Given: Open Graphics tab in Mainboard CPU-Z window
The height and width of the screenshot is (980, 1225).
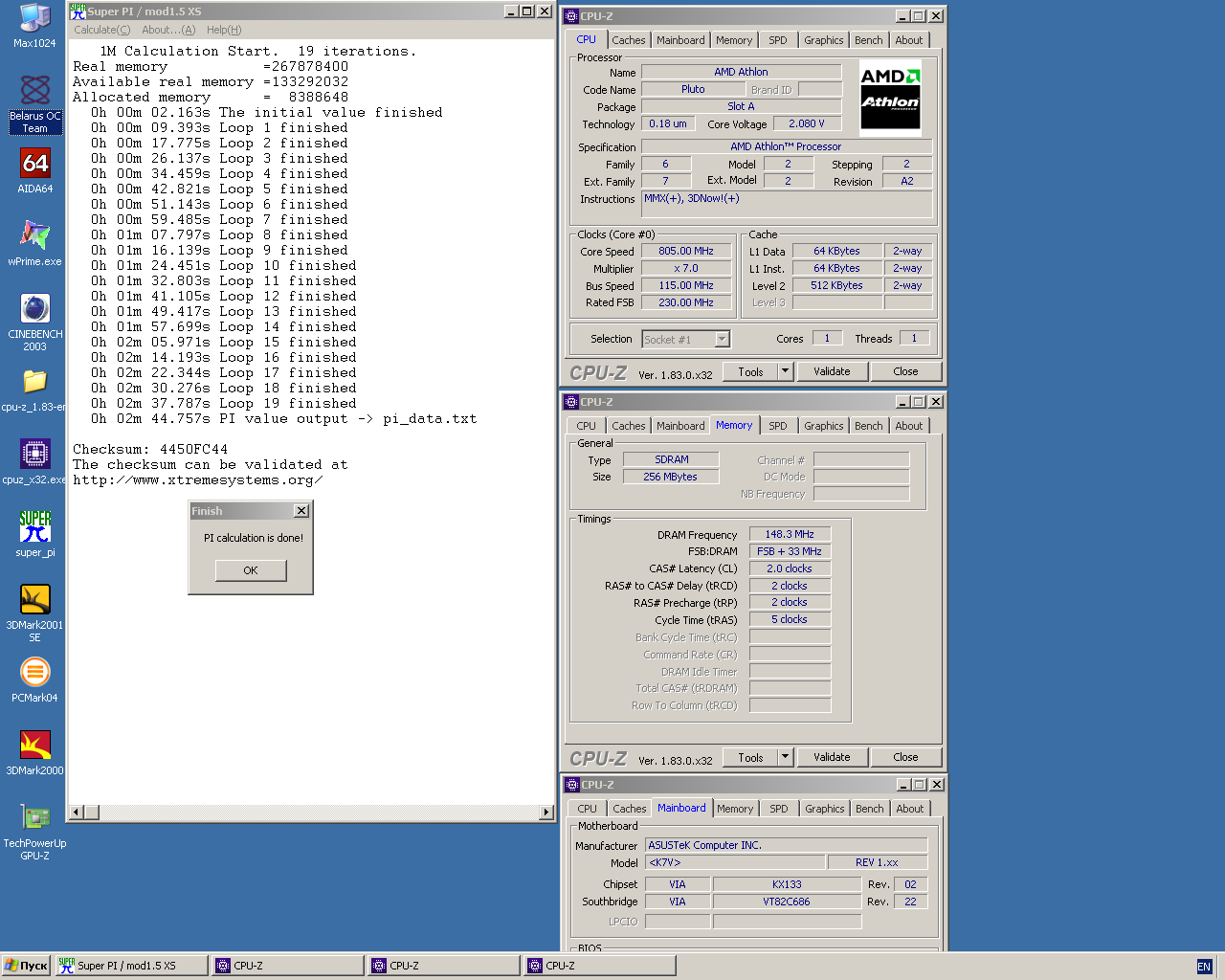Looking at the screenshot, I should pos(825,809).
